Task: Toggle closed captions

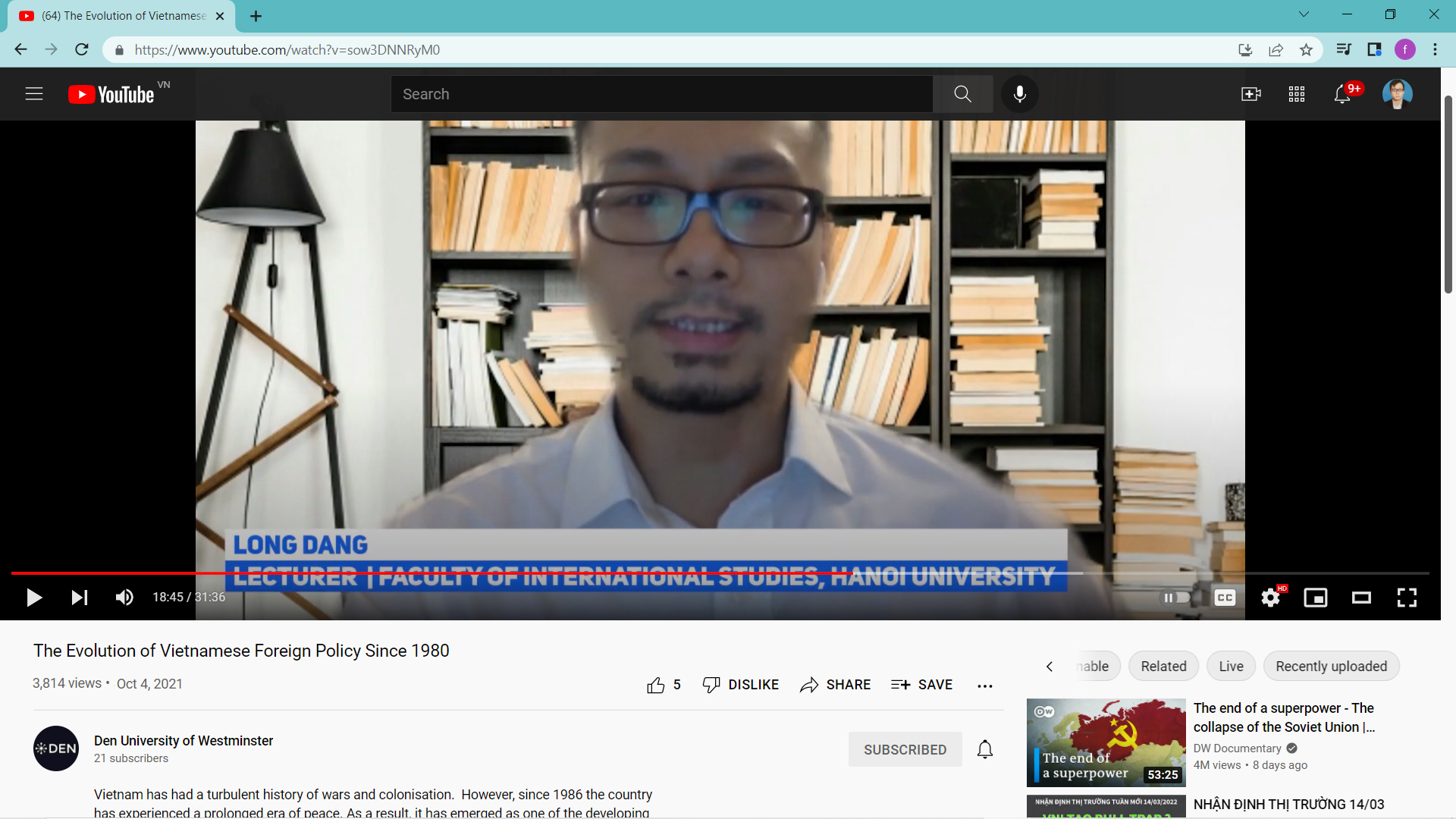Action: tap(1225, 598)
